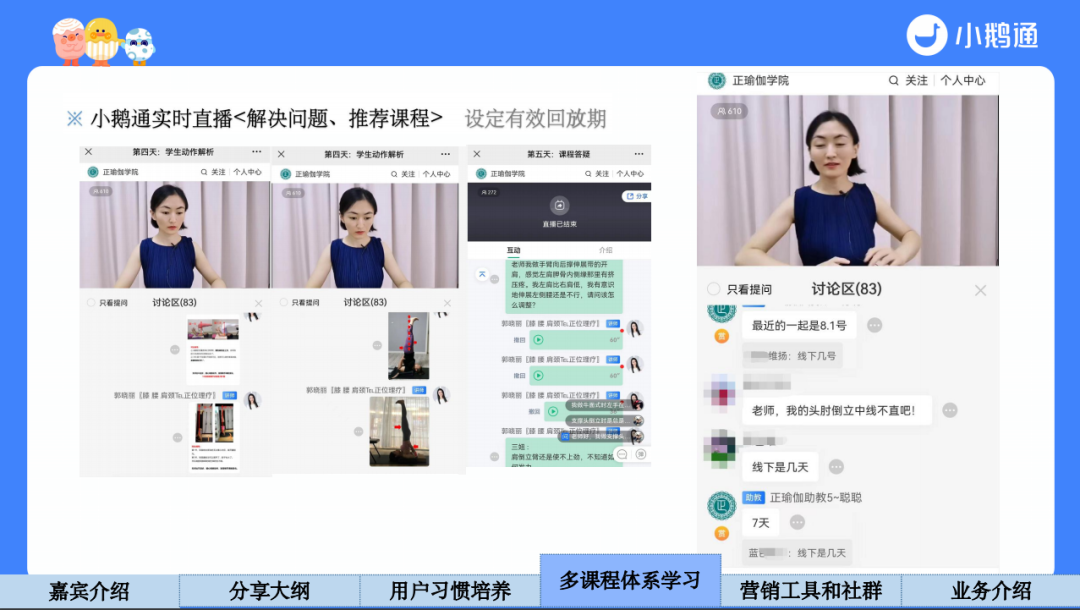Open 个人中心 in the 第五天 screenshot
This screenshot has height=610, width=1080.
pos(630,173)
